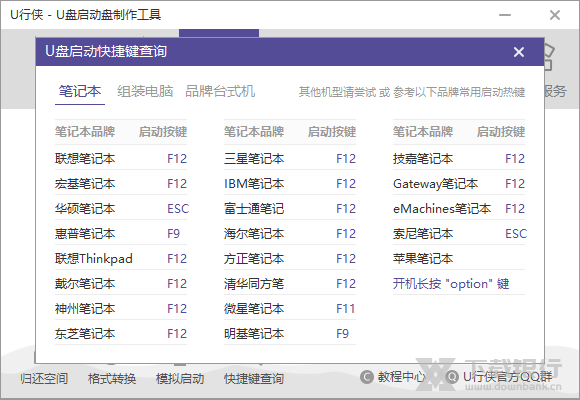This screenshot has width=580, height=400.
Task: Click the 微星笔记本 entry
Action: (254, 308)
